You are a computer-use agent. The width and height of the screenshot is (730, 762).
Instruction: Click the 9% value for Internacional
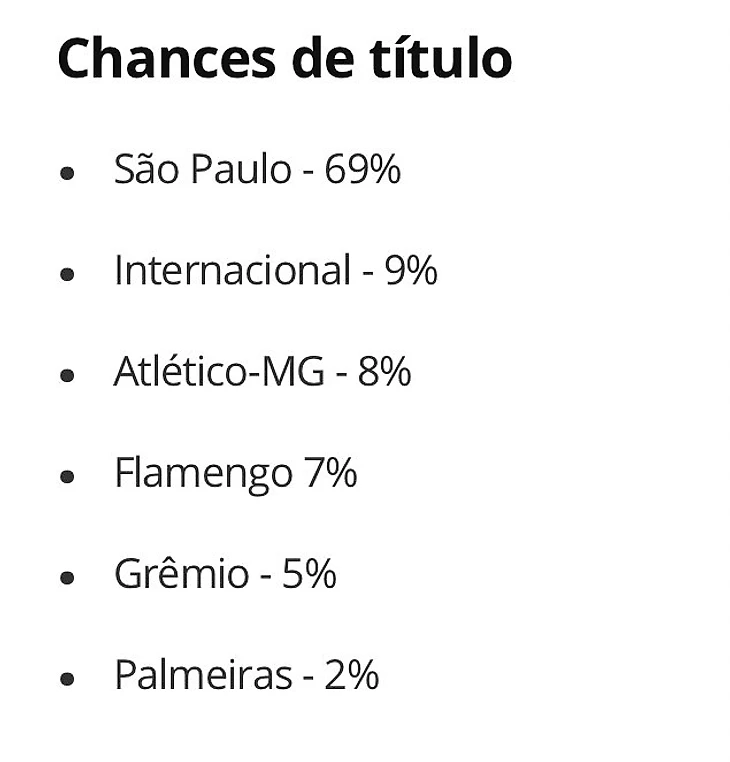[x=411, y=271]
